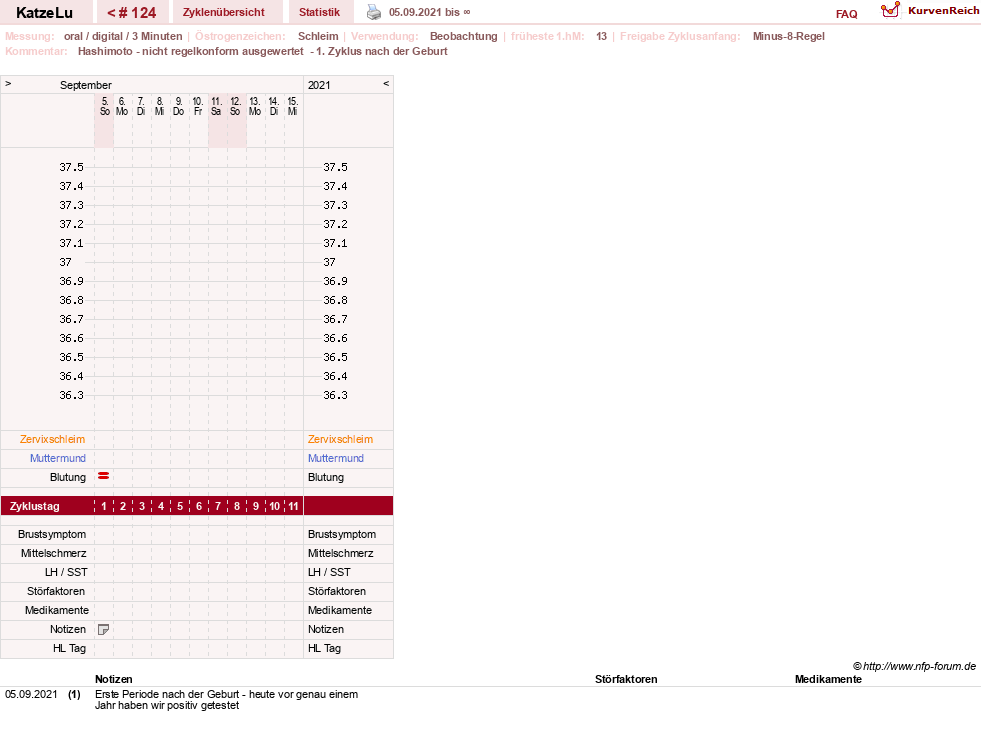
Task: Click the left 'LH / SST' row label
Action: click(x=66, y=572)
